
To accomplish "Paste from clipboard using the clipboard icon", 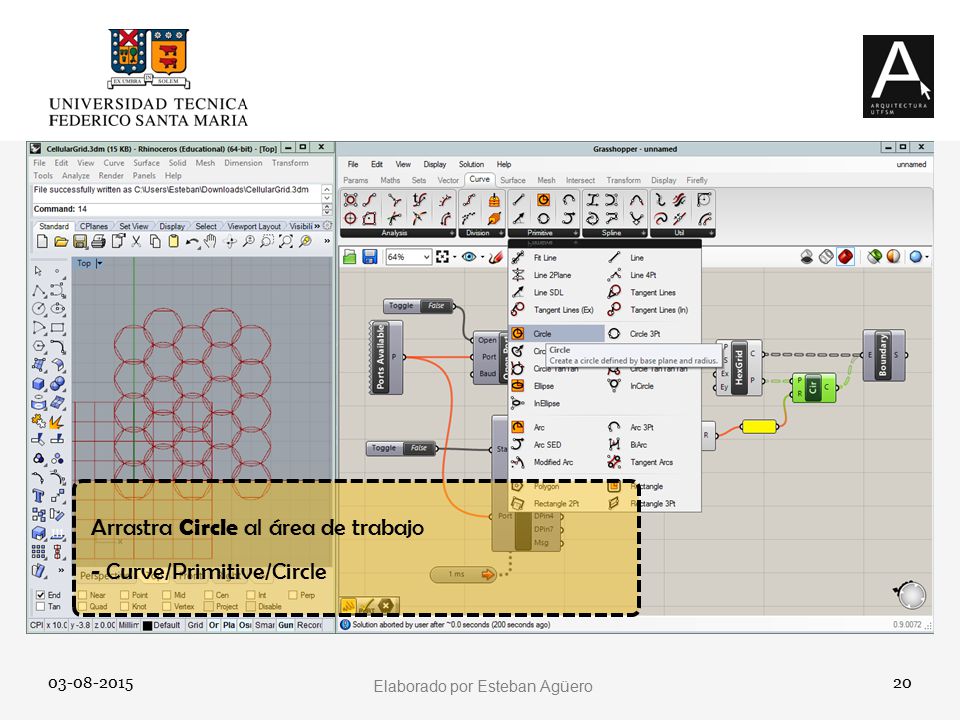I will tap(174, 242).
